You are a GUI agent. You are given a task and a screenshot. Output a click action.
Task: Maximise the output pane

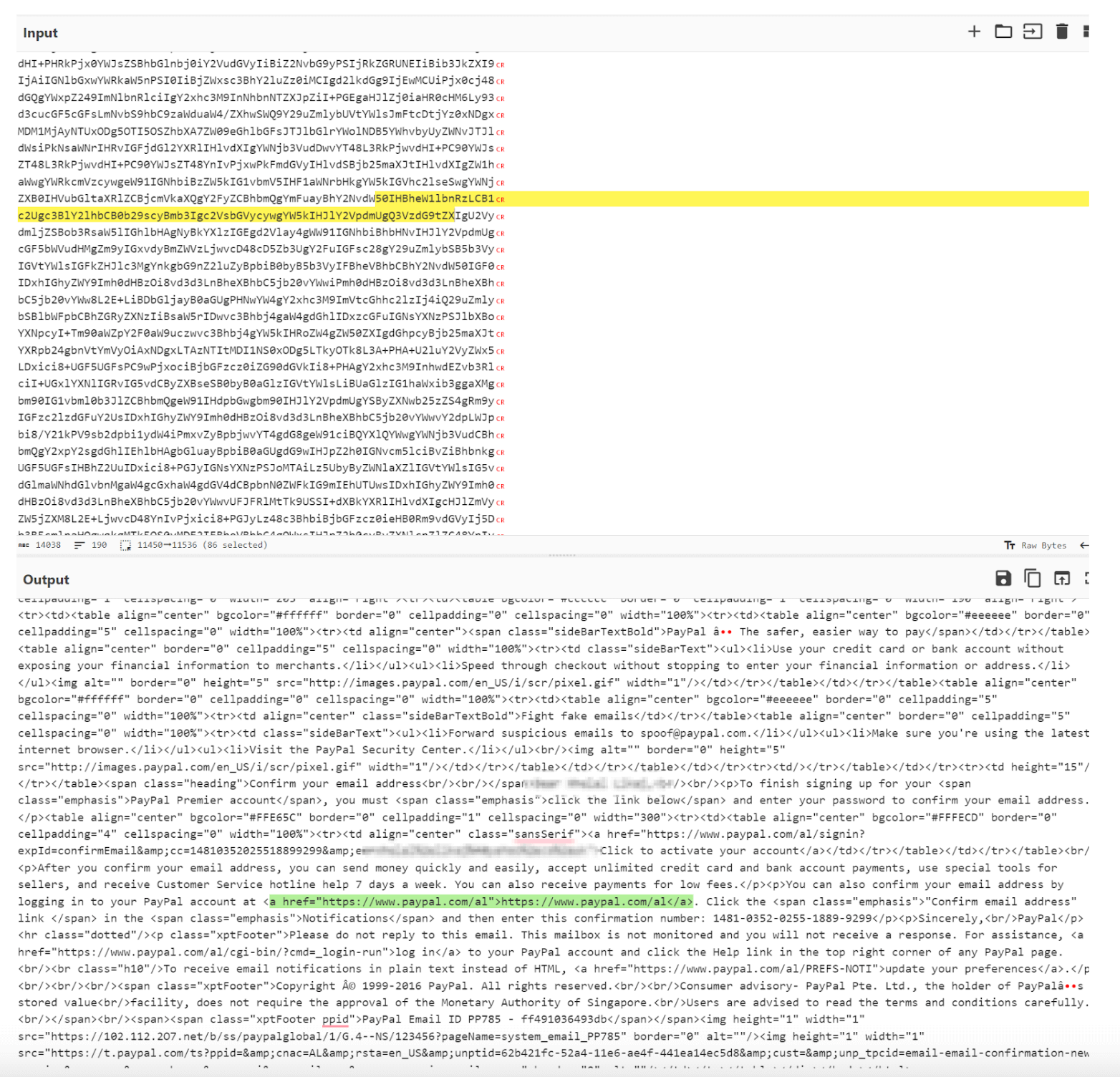coord(1086,579)
